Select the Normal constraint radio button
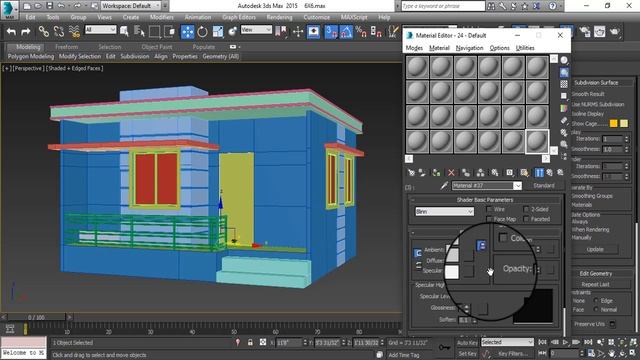Screen dimensions: 640x360 tap(596, 310)
